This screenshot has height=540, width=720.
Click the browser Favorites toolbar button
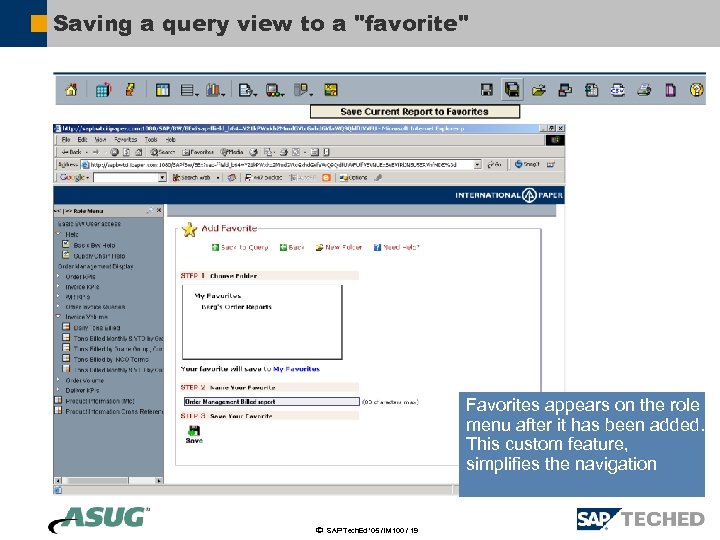tap(198, 152)
